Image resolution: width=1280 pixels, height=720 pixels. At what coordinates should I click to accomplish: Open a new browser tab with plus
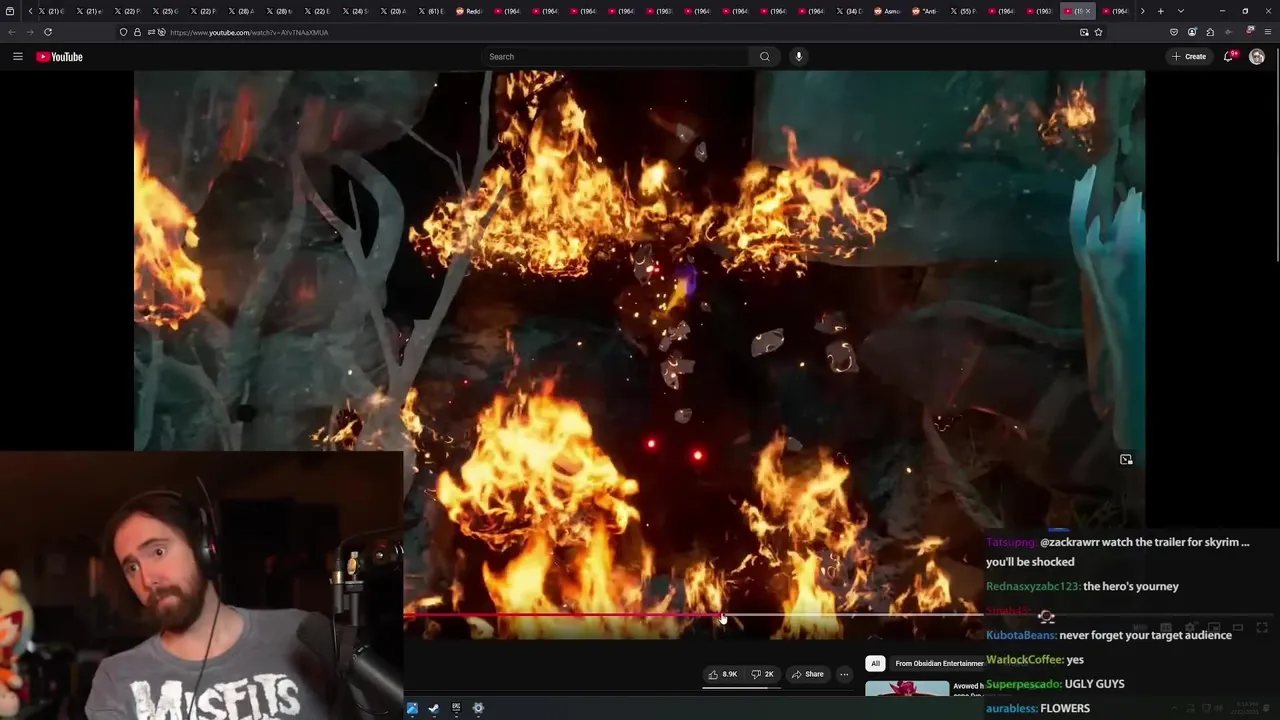tap(1160, 11)
